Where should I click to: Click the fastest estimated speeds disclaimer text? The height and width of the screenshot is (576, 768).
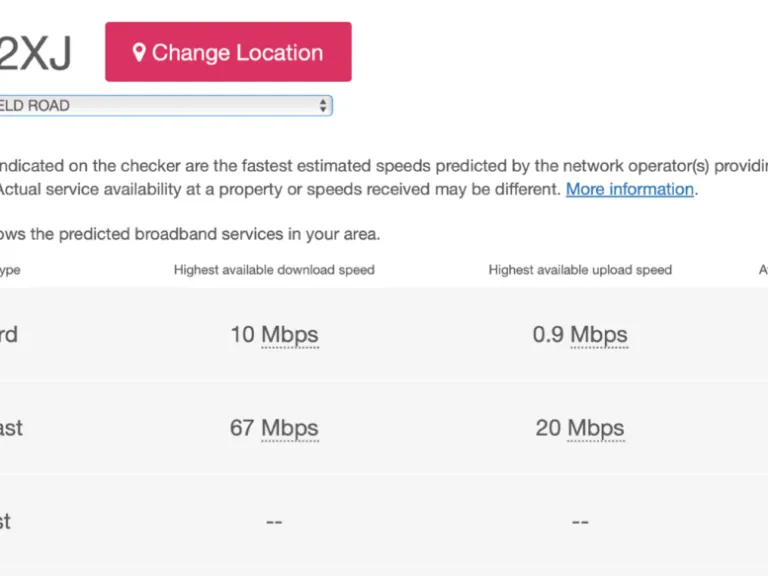click(x=384, y=177)
